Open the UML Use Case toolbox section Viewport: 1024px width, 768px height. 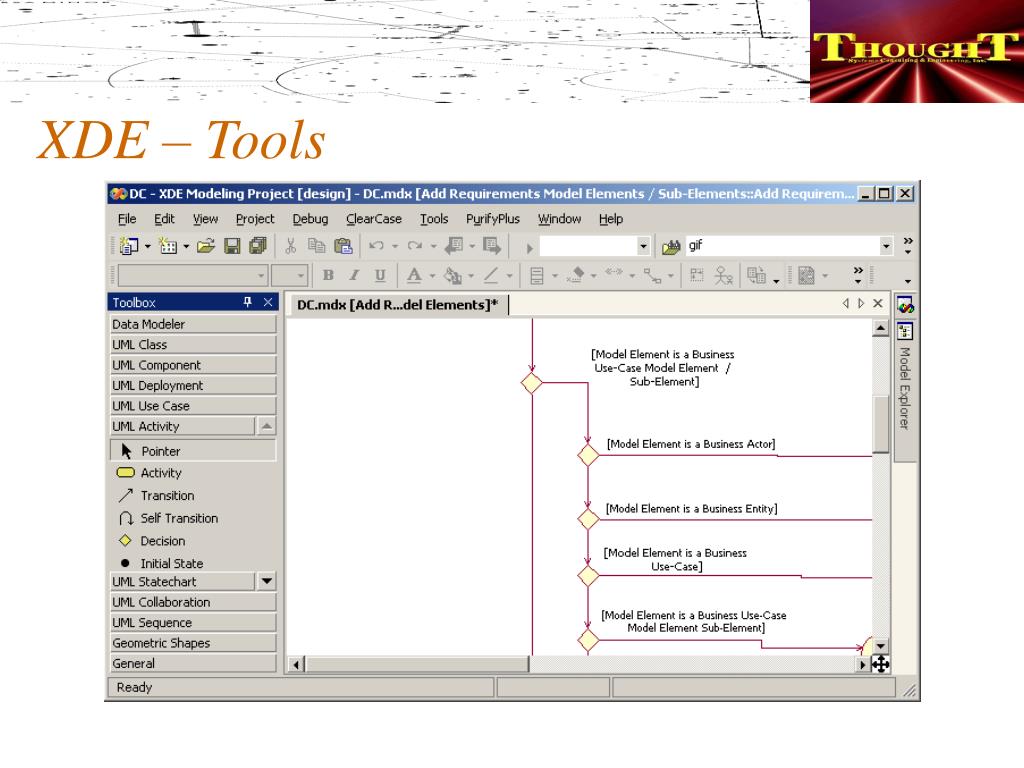click(193, 406)
